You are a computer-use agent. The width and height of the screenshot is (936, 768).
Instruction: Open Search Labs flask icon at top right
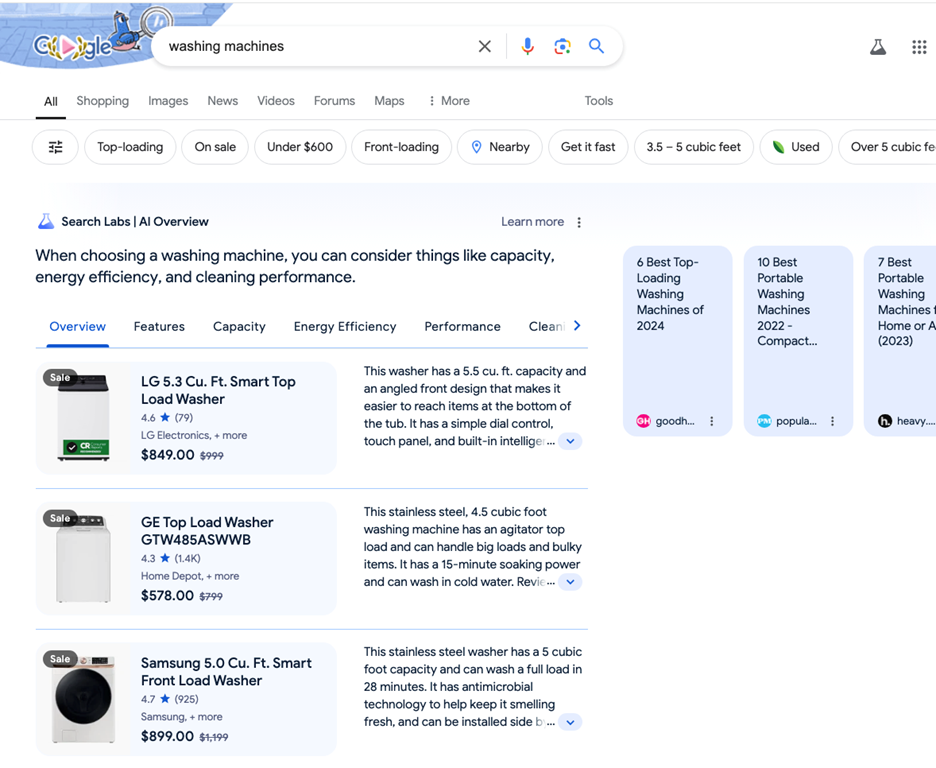pos(878,47)
